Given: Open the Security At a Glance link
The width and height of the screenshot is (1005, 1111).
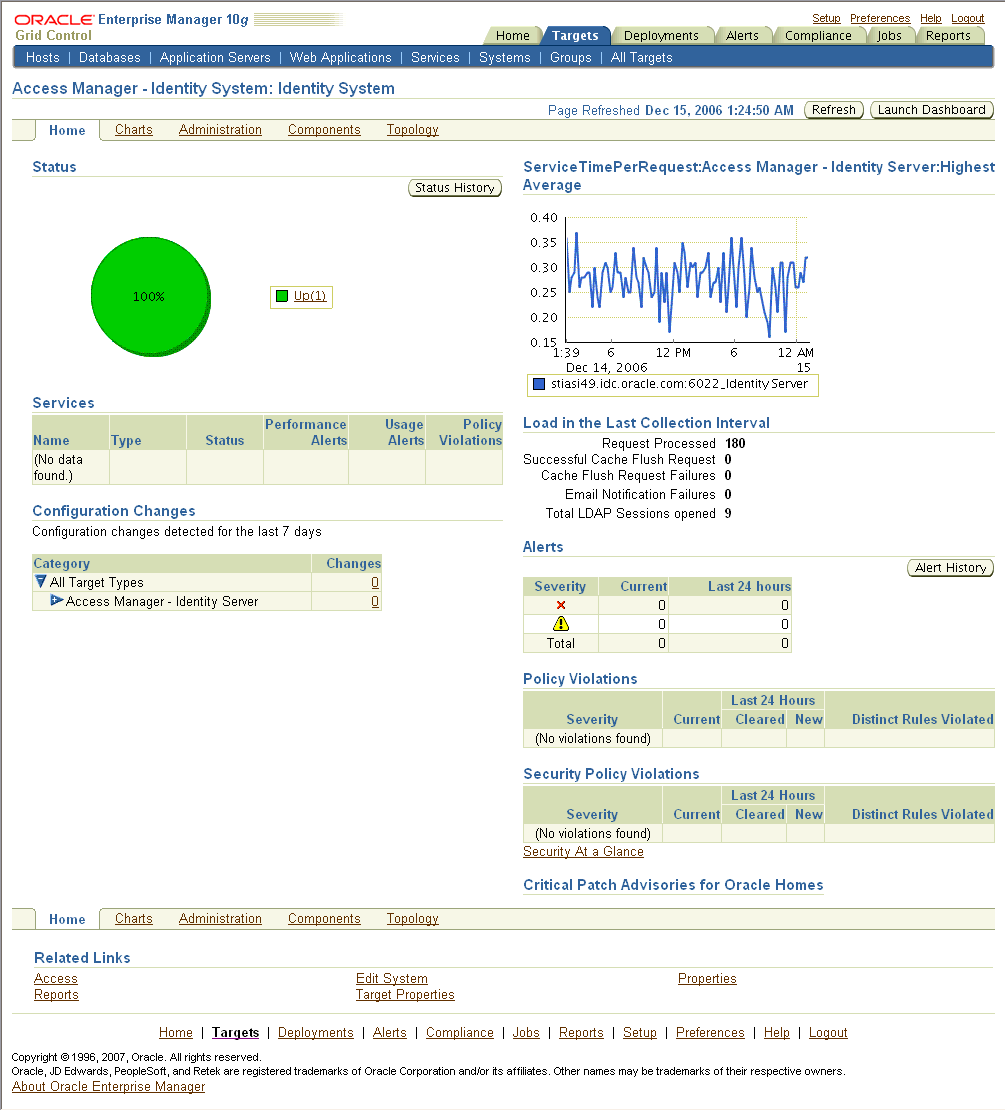Looking at the screenshot, I should coord(583,852).
